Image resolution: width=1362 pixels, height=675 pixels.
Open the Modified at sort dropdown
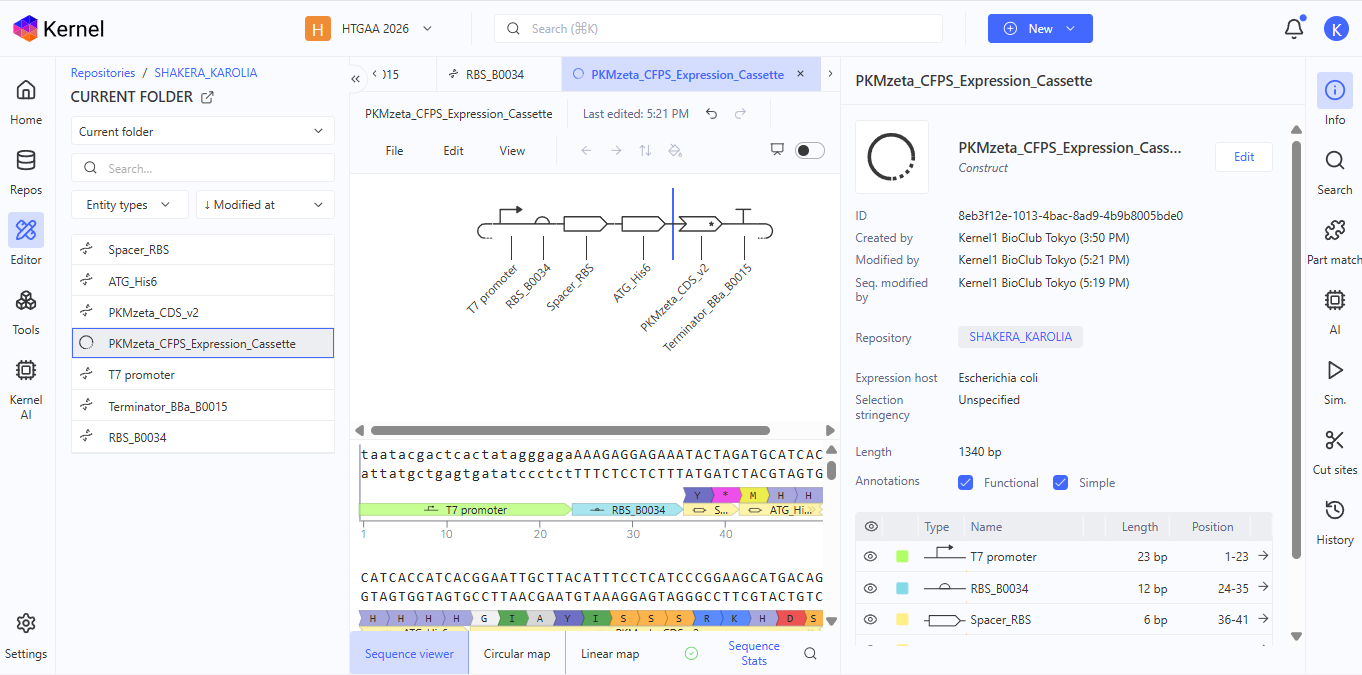[x=265, y=205]
